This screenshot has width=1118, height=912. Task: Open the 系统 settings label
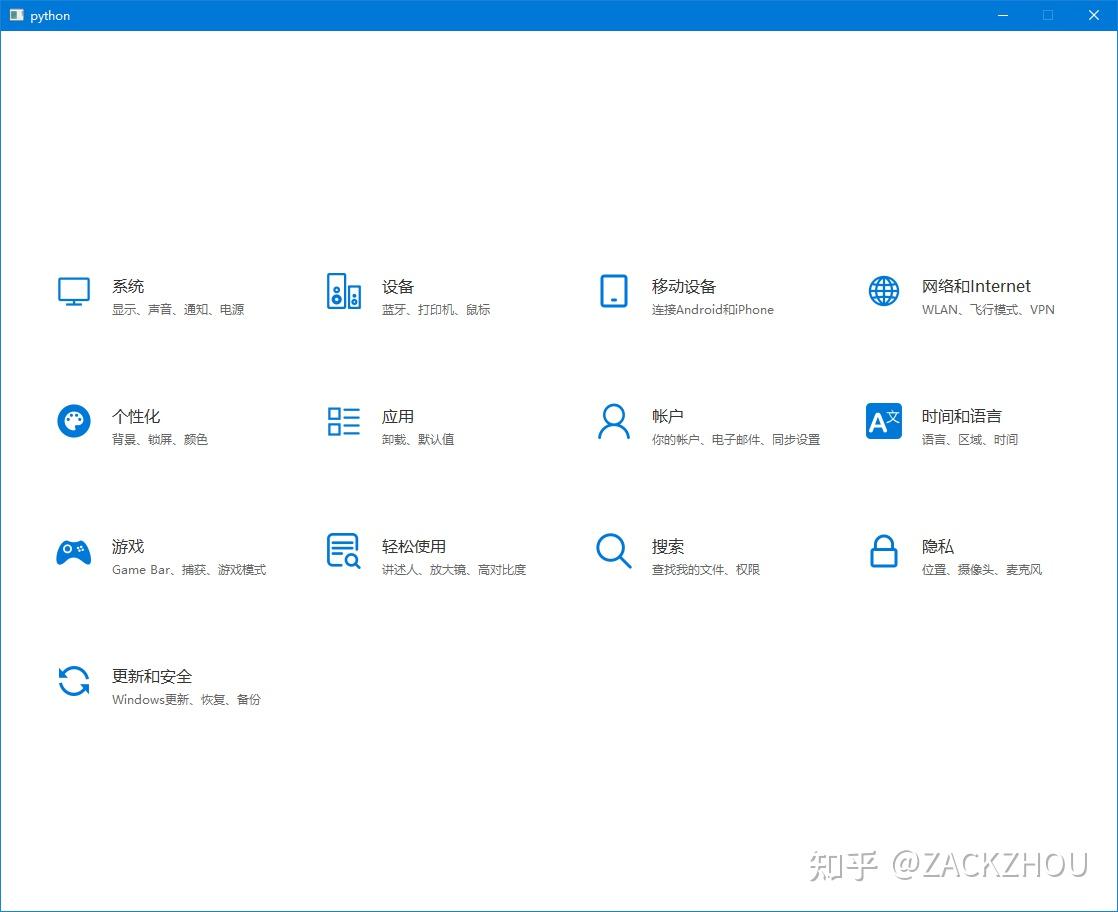pyautogui.click(x=128, y=285)
